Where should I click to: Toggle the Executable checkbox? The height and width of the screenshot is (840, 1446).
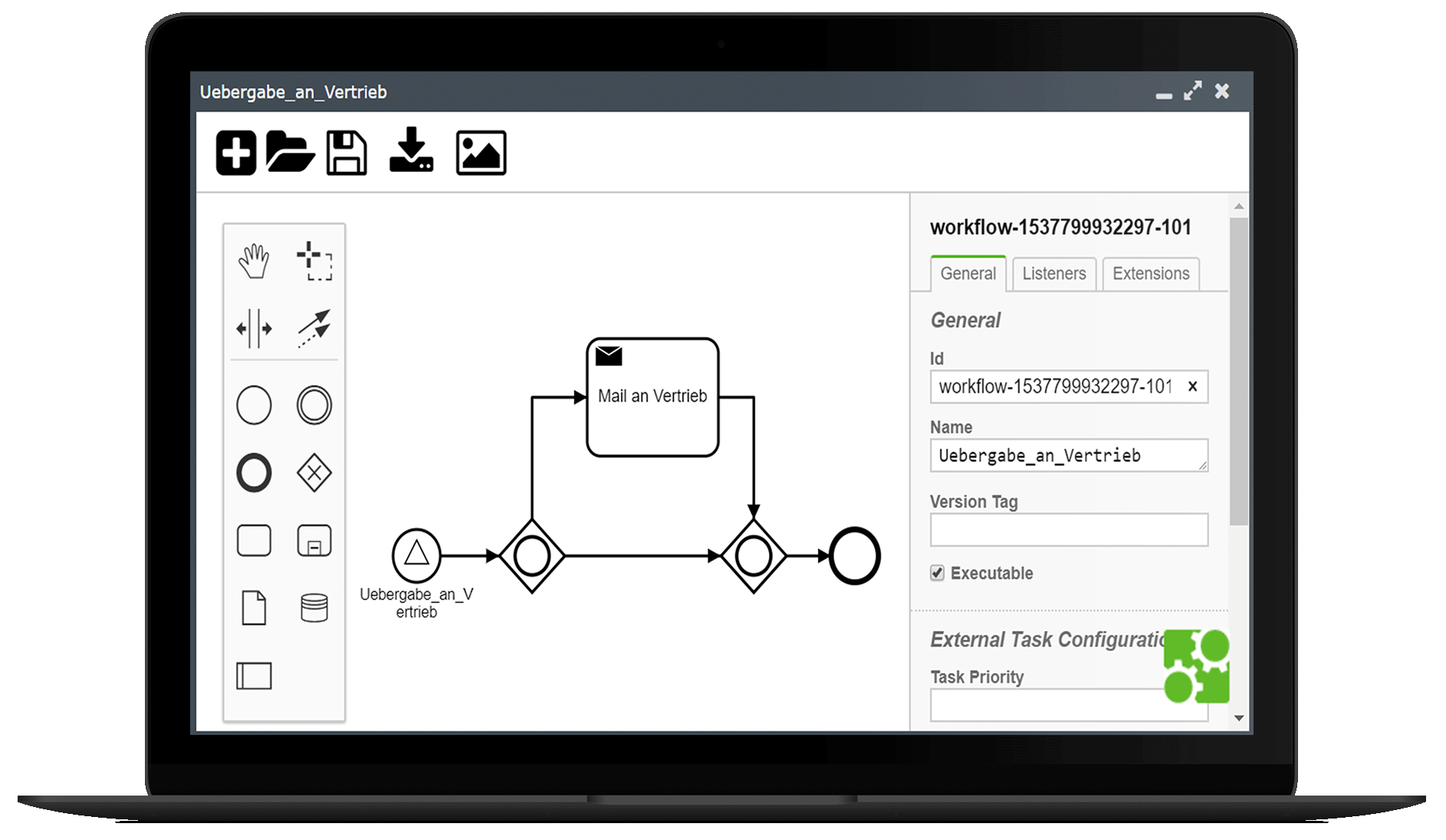coord(937,573)
